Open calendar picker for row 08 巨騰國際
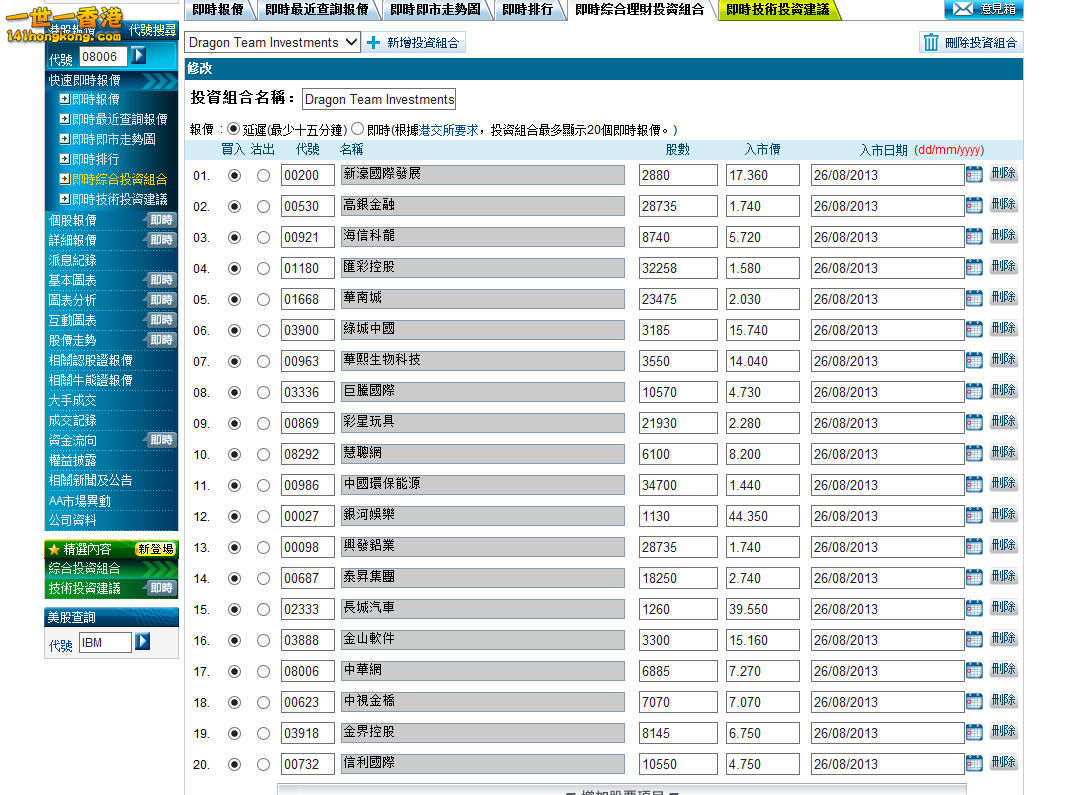Screen dimensions: 1084x795 coord(974,391)
